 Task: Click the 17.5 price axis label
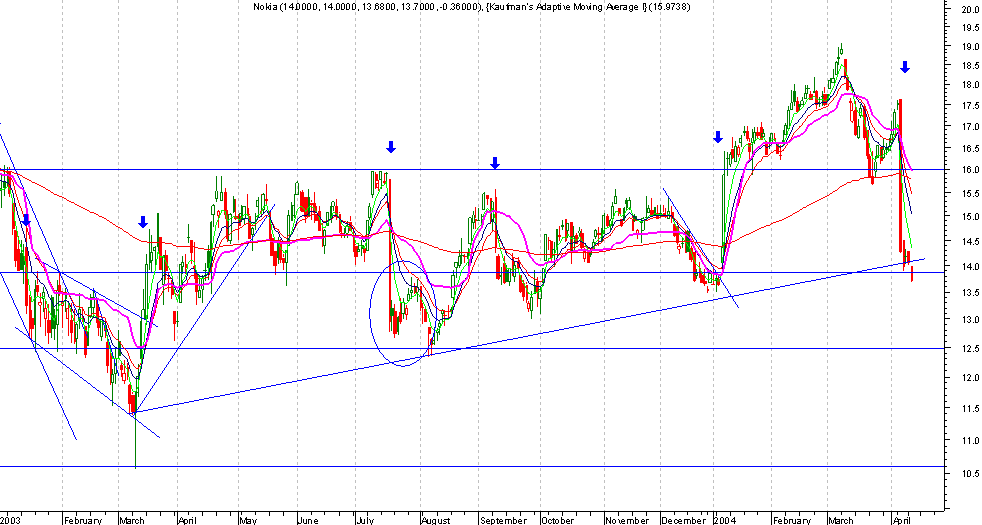click(969, 106)
